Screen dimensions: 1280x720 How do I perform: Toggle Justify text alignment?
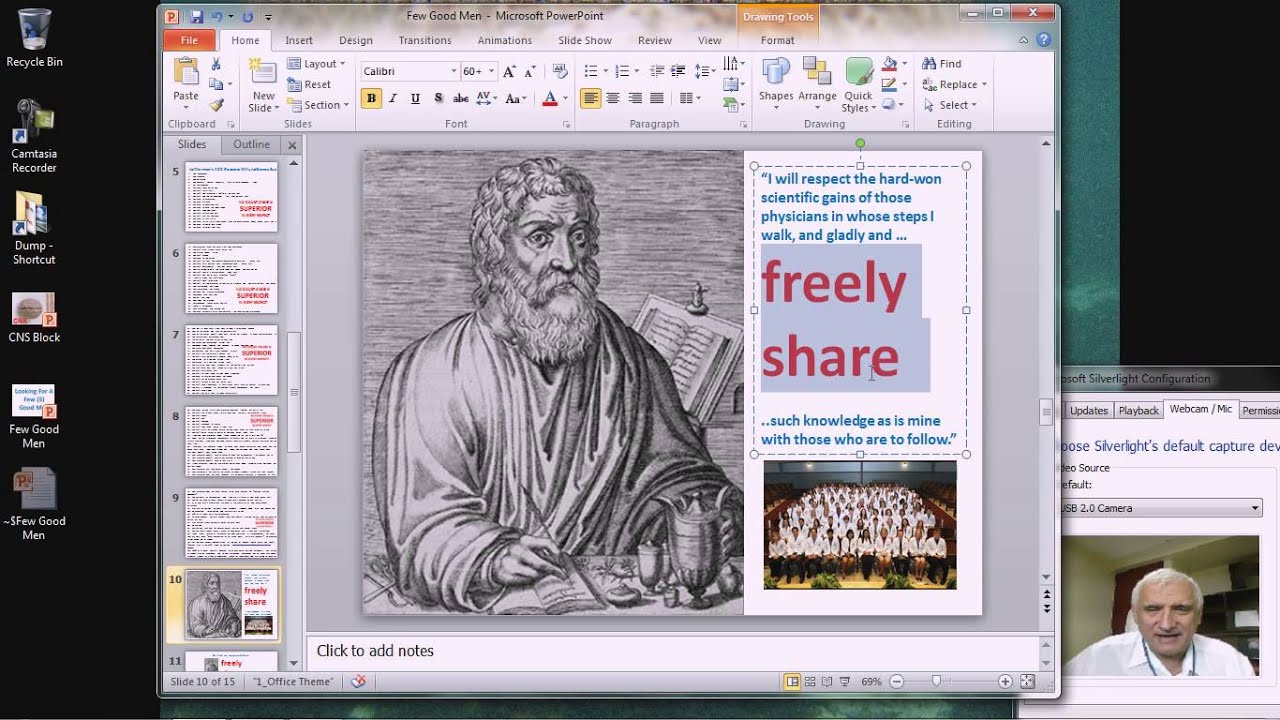pos(656,98)
